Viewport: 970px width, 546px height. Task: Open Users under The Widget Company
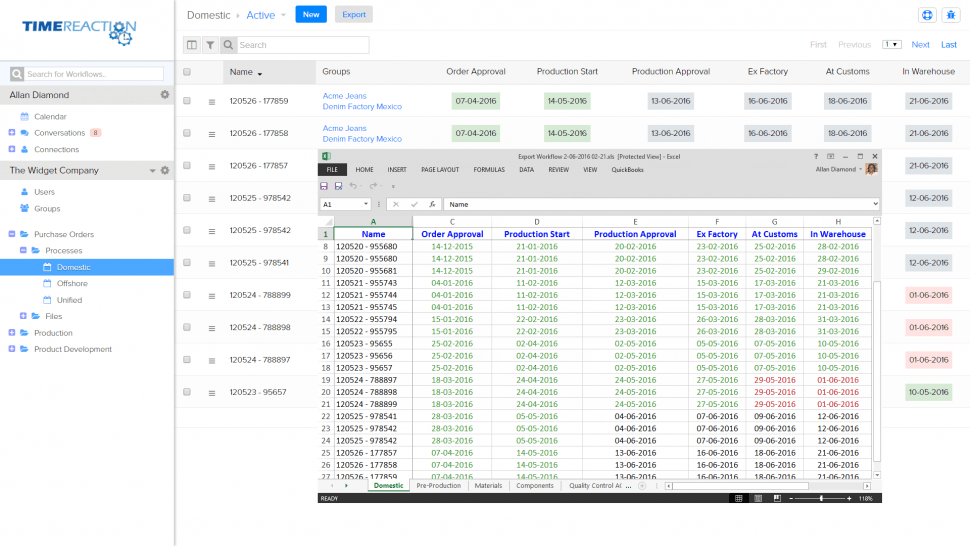[45, 192]
